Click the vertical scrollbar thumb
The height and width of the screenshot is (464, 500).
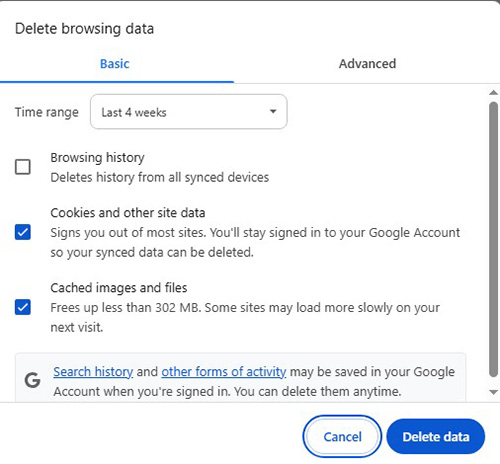493,239
